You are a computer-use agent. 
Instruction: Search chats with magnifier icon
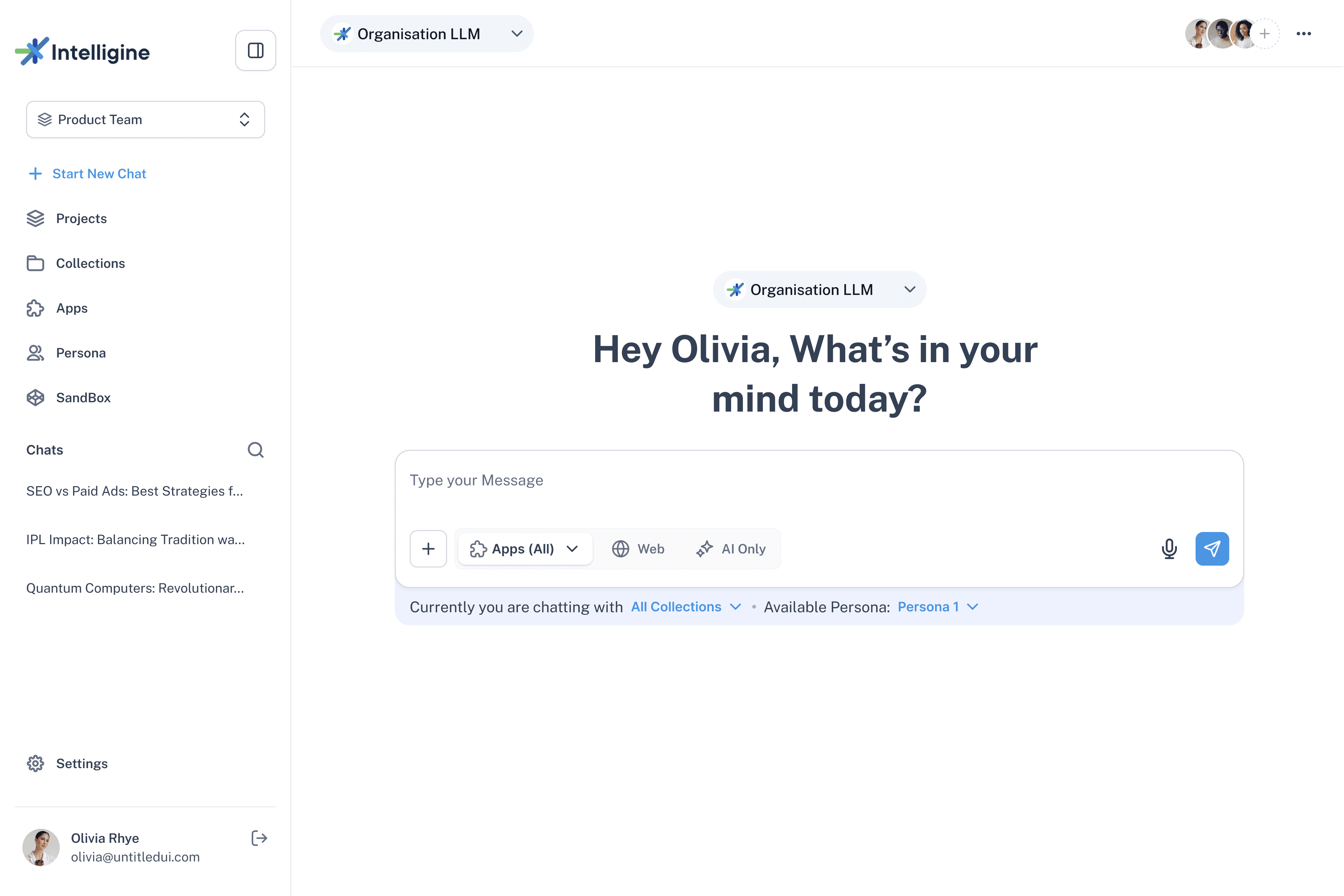pyautogui.click(x=255, y=450)
